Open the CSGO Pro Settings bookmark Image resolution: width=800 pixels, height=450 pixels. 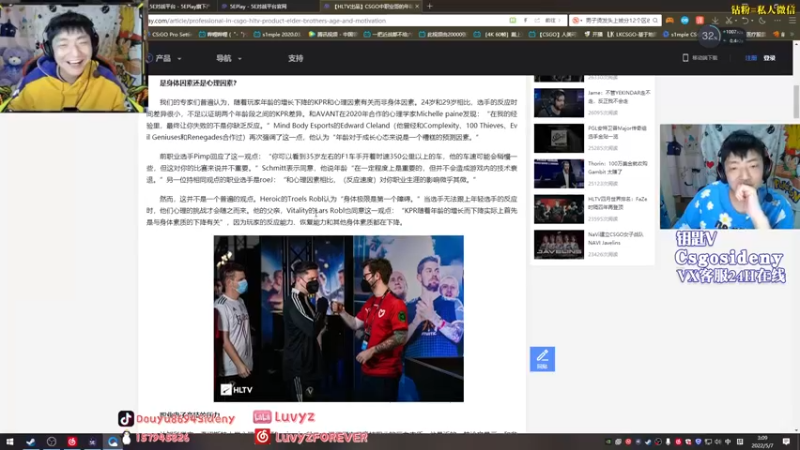[170, 34]
